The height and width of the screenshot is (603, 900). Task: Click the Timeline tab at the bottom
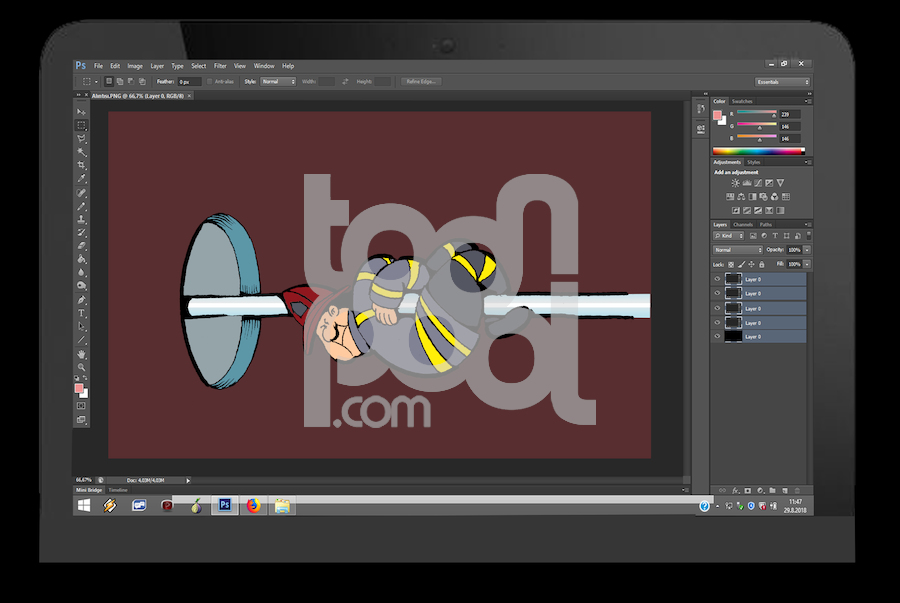[x=118, y=490]
